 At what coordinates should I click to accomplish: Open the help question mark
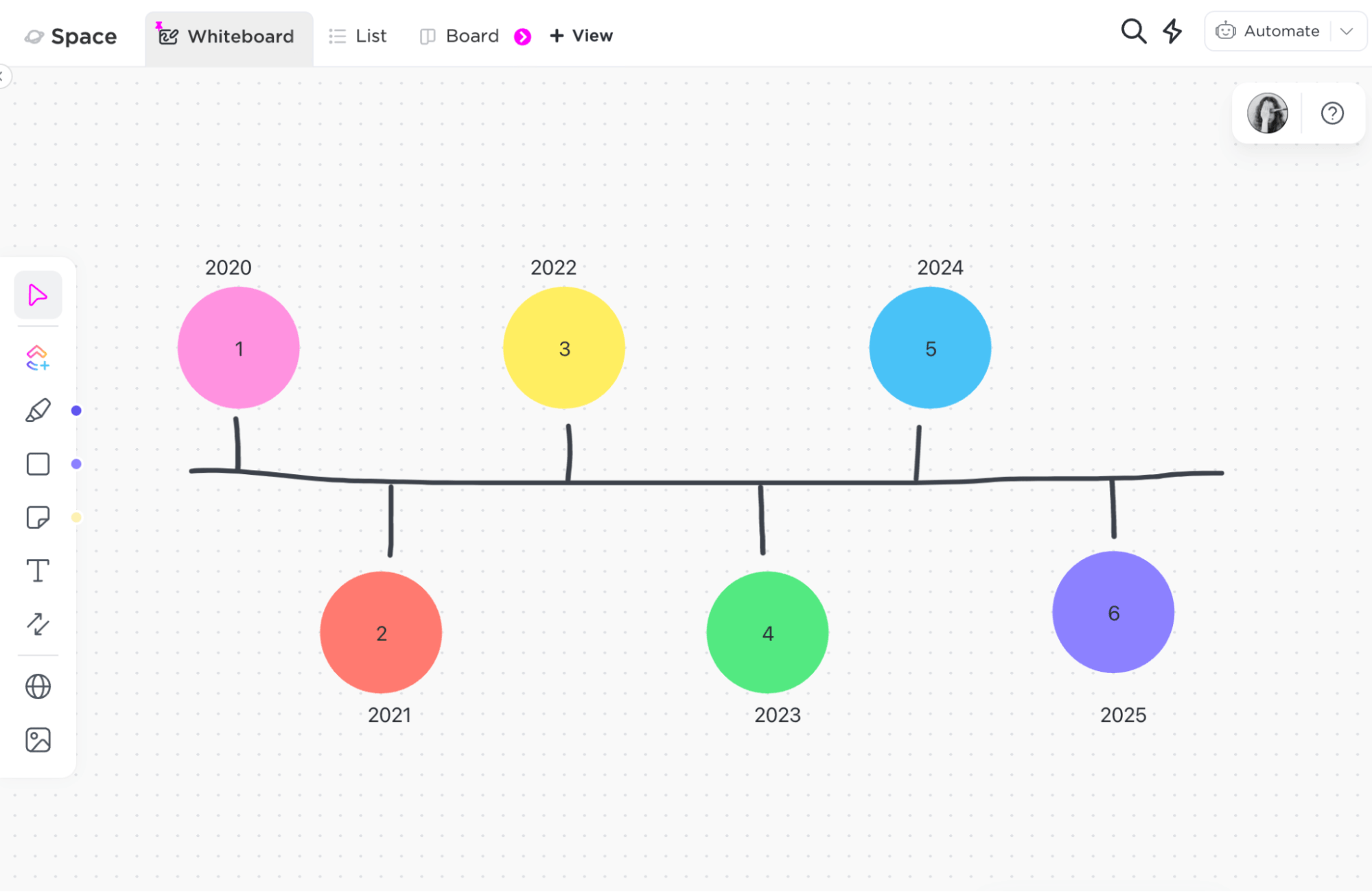1332,113
